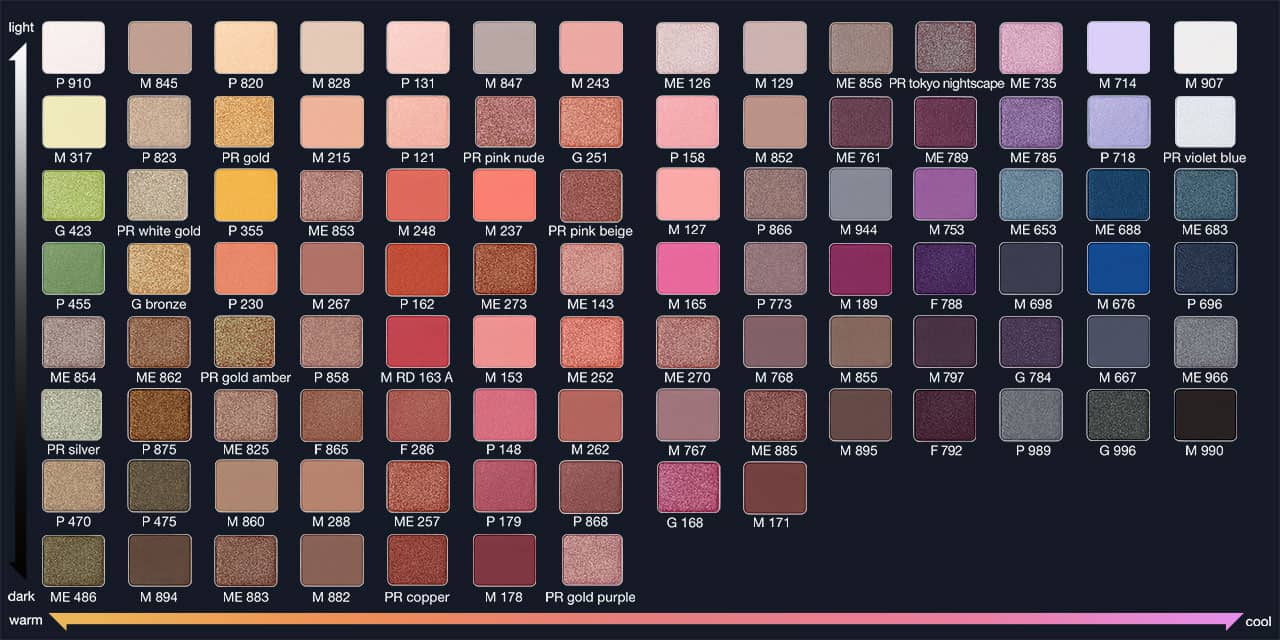Pick the G 168 magenta glitter swatch
The width and height of the screenshot is (1280, 640).
[687, 488]
